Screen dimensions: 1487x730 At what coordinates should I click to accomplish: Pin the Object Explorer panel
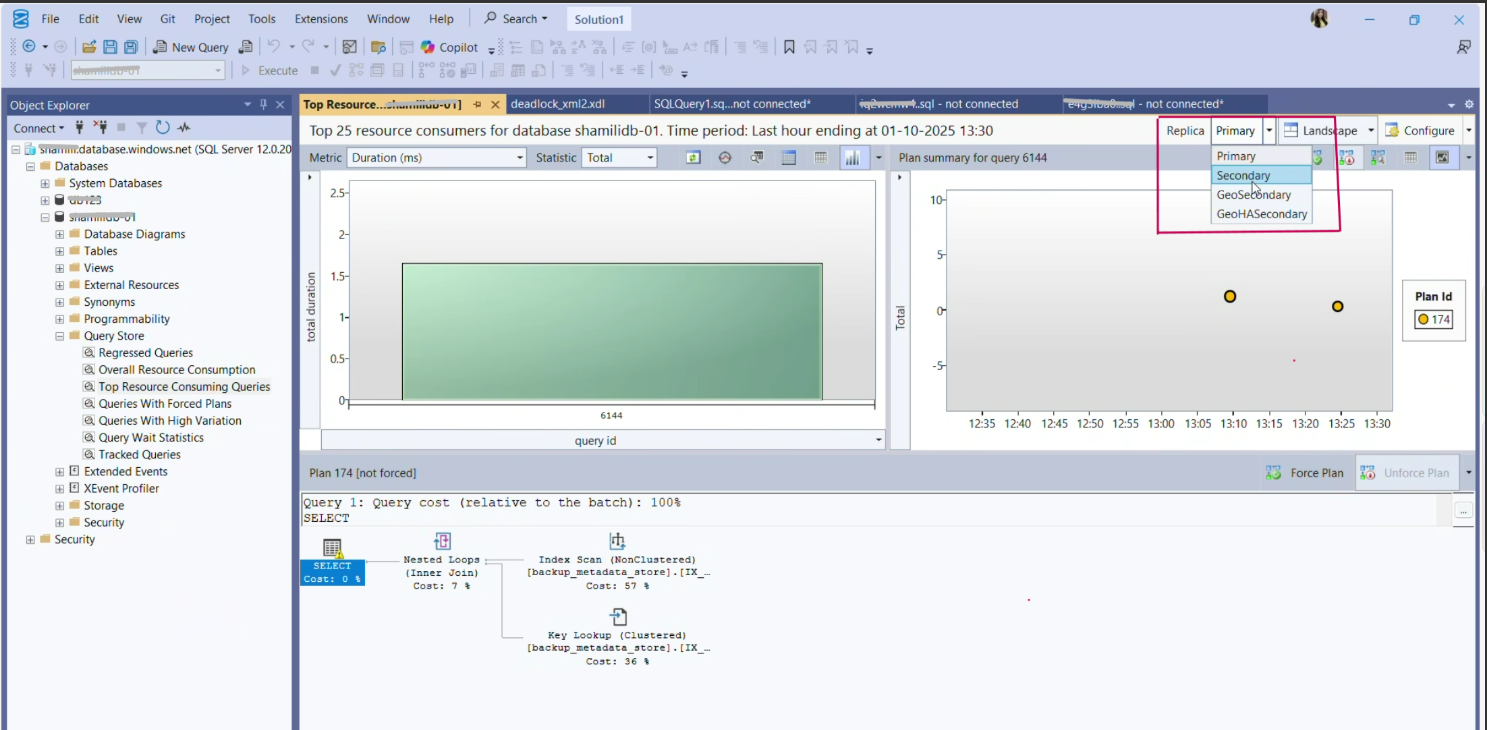click(264, 105)
